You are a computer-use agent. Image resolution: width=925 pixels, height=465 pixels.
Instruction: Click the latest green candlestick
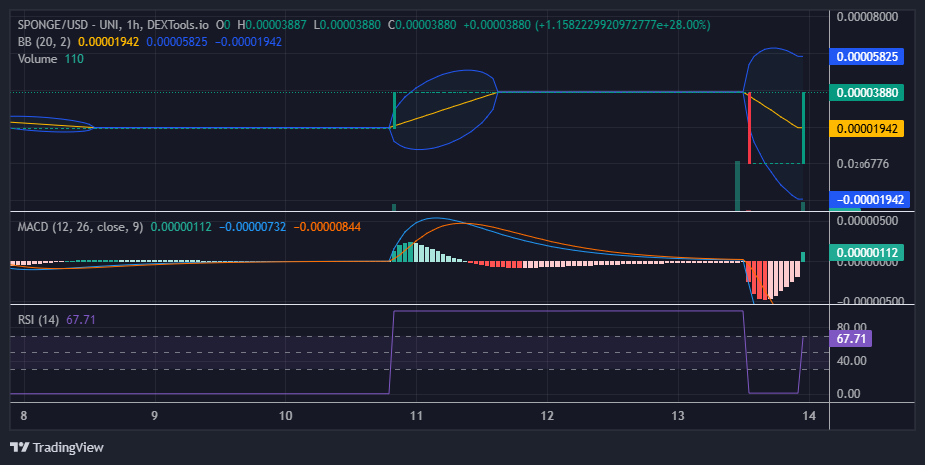pyautogui.click(x=803, y=128)
